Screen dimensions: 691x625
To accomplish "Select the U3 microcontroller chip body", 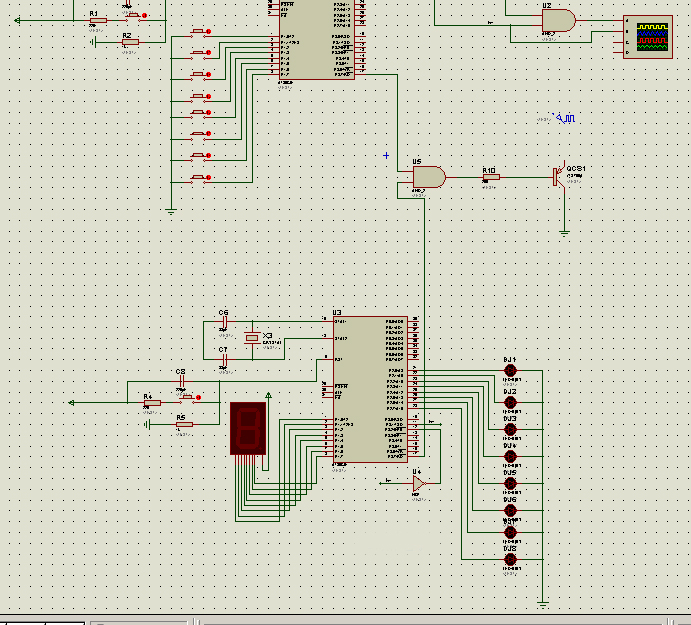I will tap(370, 389).
